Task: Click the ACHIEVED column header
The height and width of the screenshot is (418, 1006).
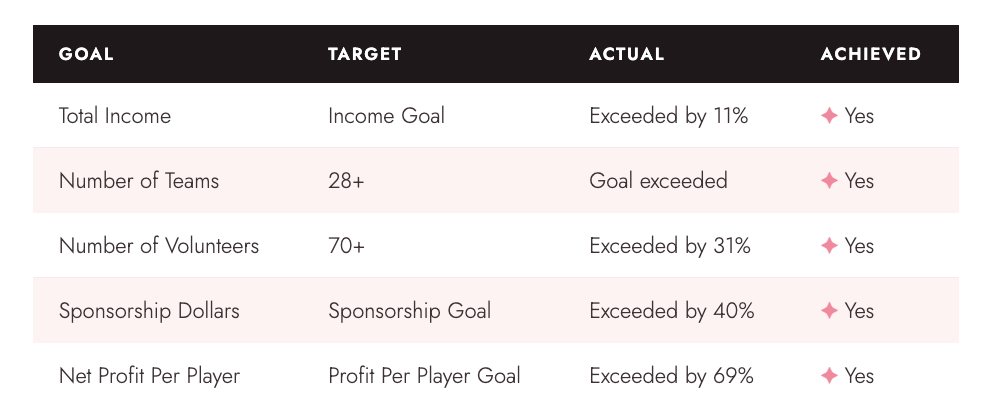Action: pyautogui.click(x=871, y=54)
